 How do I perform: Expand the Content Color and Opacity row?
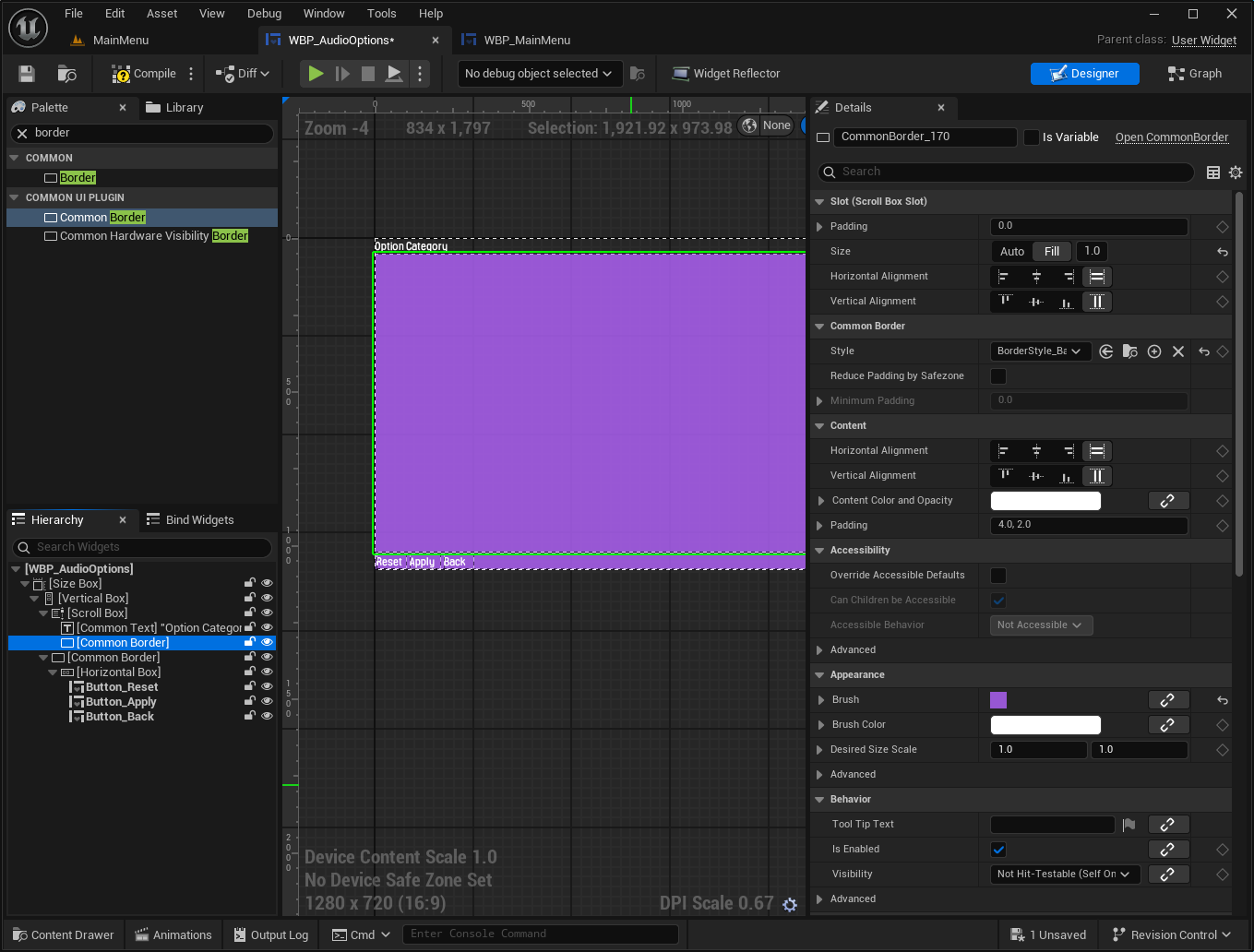[820, 501]
